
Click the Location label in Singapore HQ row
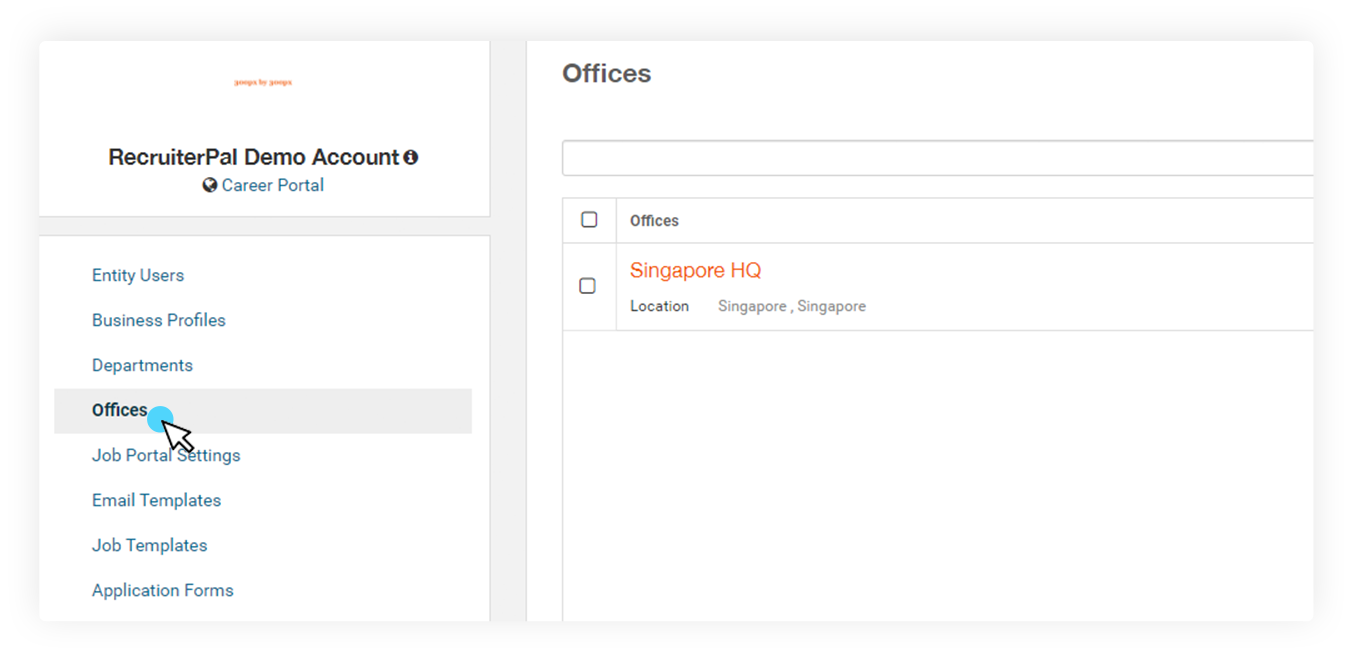(x=659, y=306)
